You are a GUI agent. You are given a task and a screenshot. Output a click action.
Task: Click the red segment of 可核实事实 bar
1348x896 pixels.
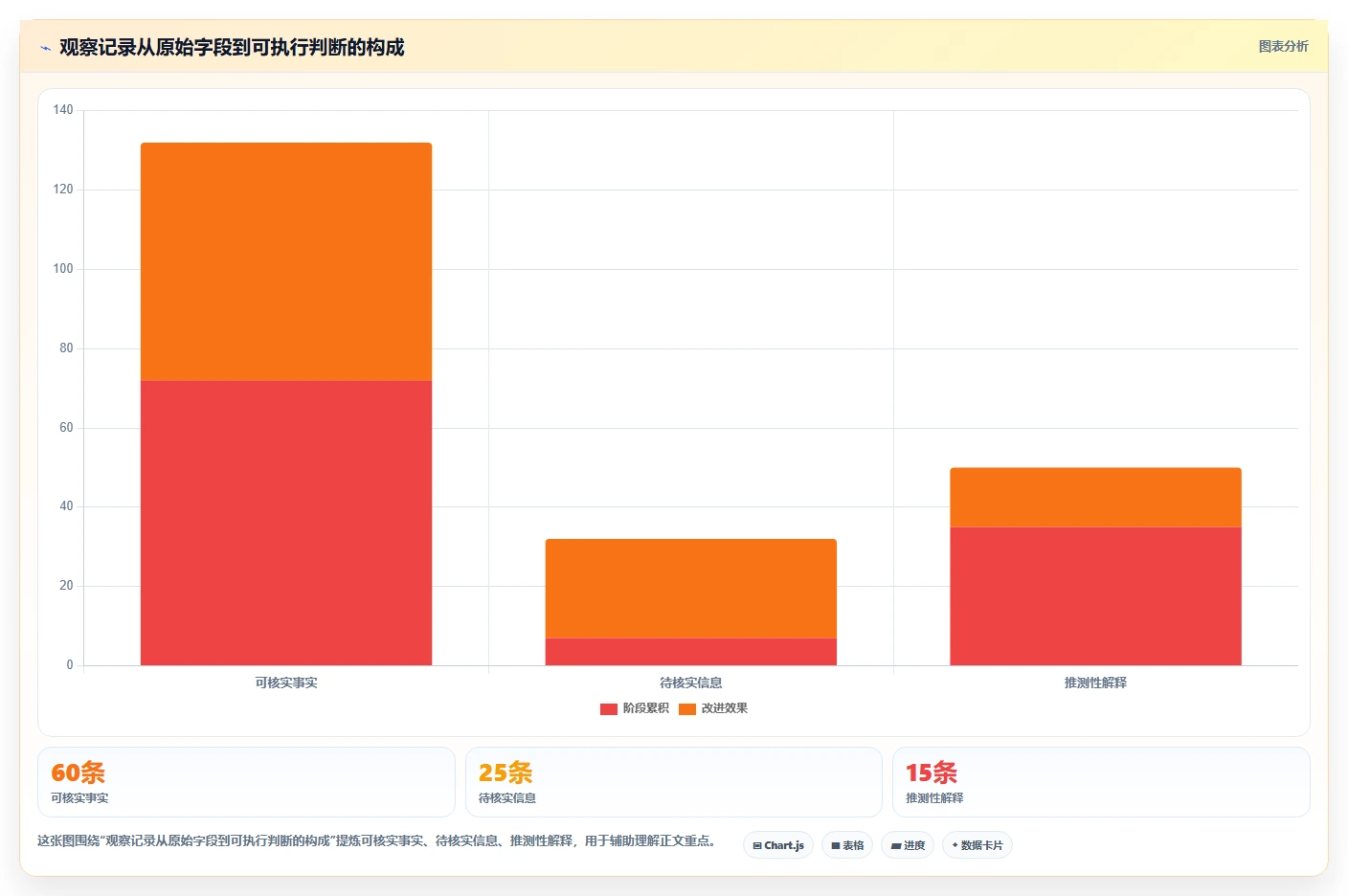click(x=286, y=523)
